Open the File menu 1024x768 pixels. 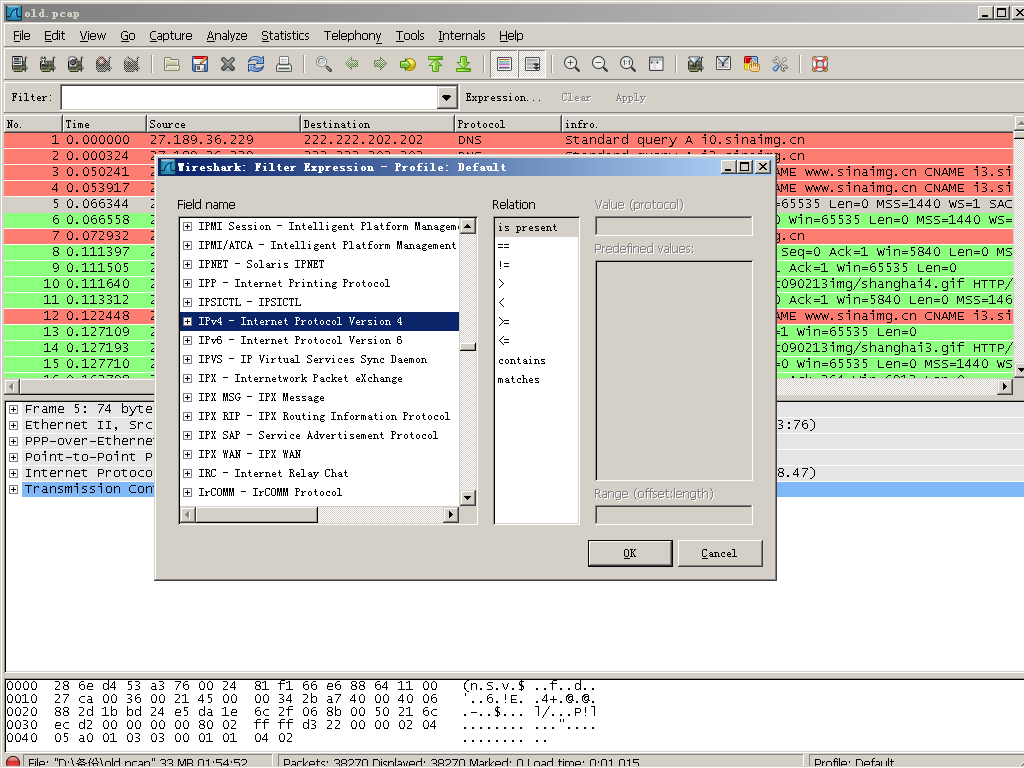click(x=22, y=36)
